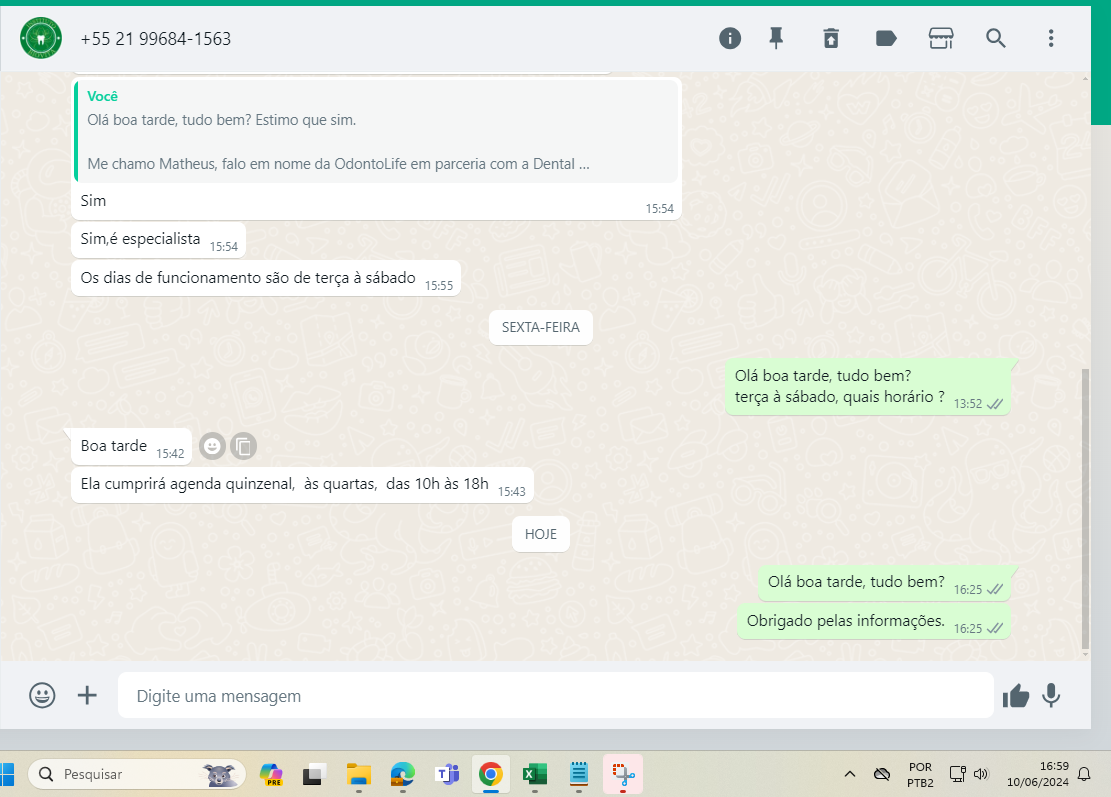Open Copilot from the taskbar
1111x797 pixels.
271,774
